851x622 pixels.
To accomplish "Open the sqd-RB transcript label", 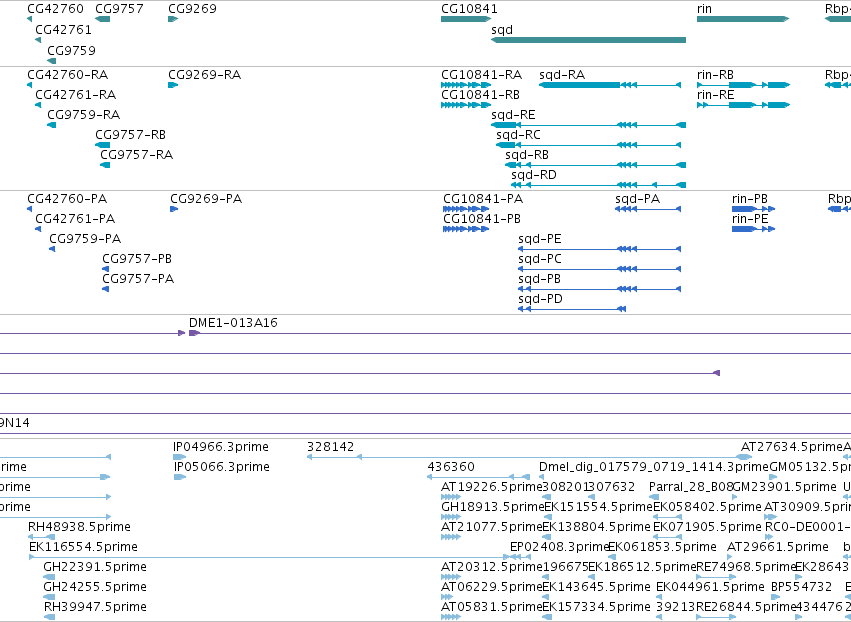I will (x=527, y=155).
